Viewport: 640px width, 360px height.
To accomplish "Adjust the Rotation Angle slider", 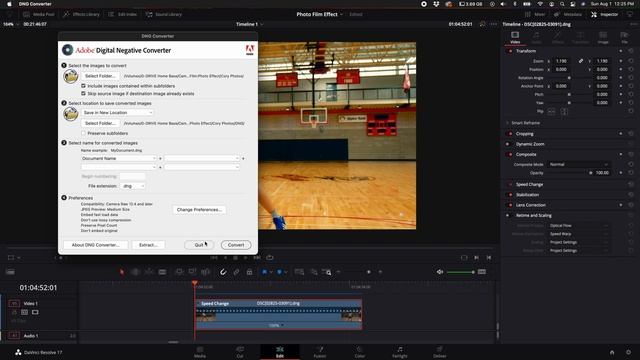I will tap(569, 78).
